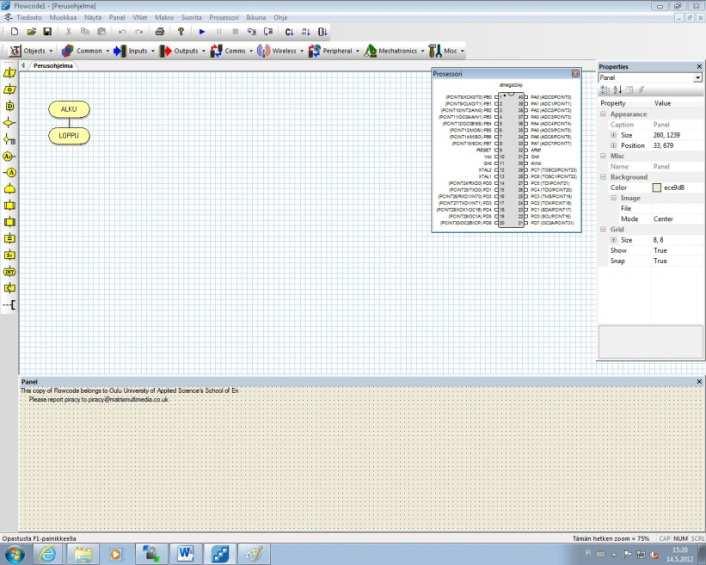
Task: Open the Ohje menu
Action: click(x=280, y=18)
